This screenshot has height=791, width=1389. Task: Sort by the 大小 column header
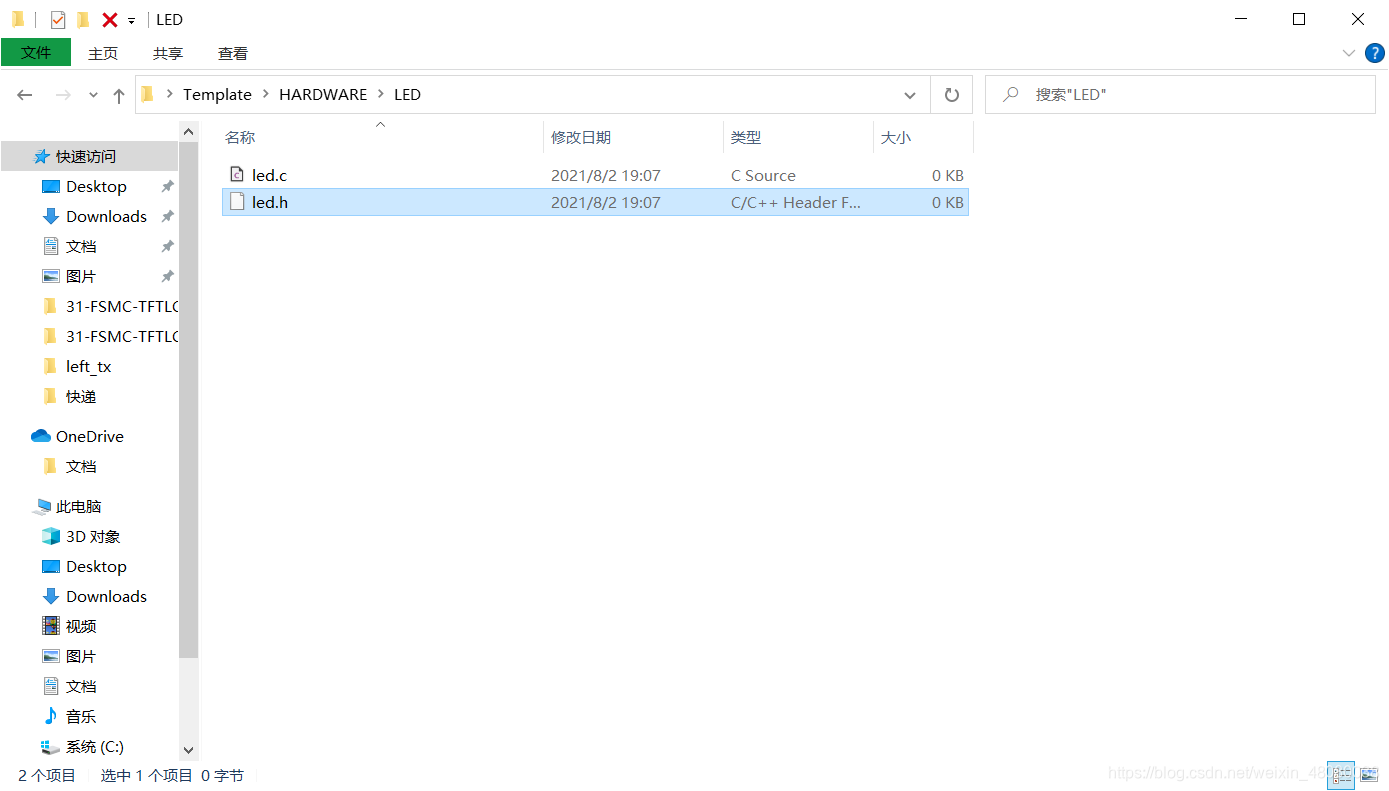[x=896, y=138]
